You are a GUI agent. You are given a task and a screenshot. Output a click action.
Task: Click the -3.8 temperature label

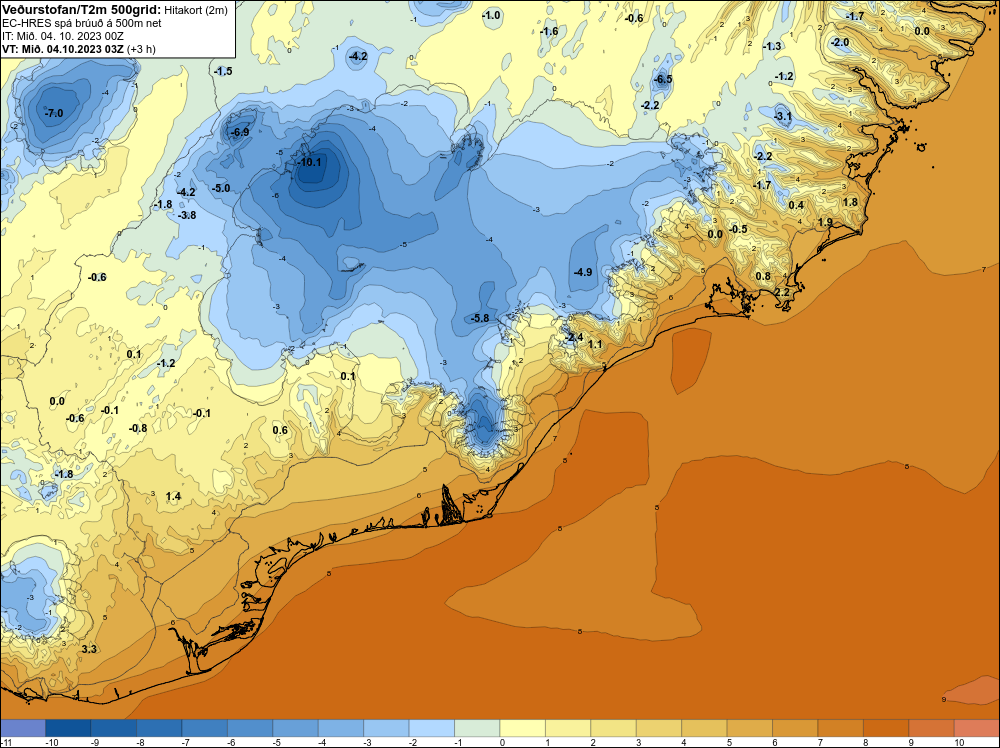[x=187, y=216]
